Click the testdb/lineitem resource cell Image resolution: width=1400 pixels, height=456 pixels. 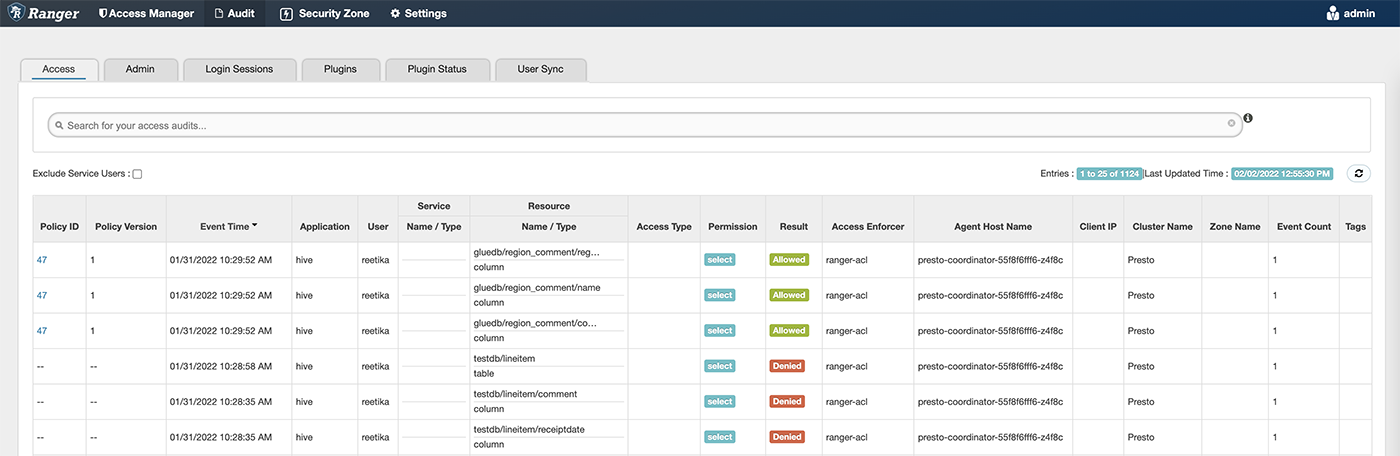pos(548,366)
